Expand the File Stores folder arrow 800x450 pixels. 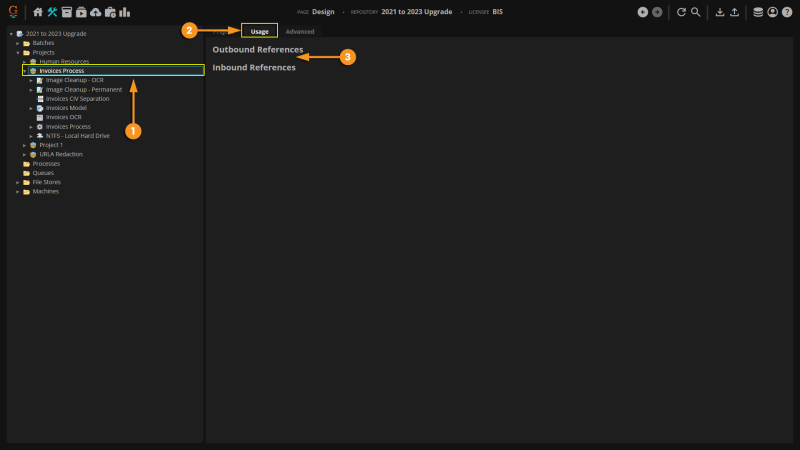[x=18, y=182]
